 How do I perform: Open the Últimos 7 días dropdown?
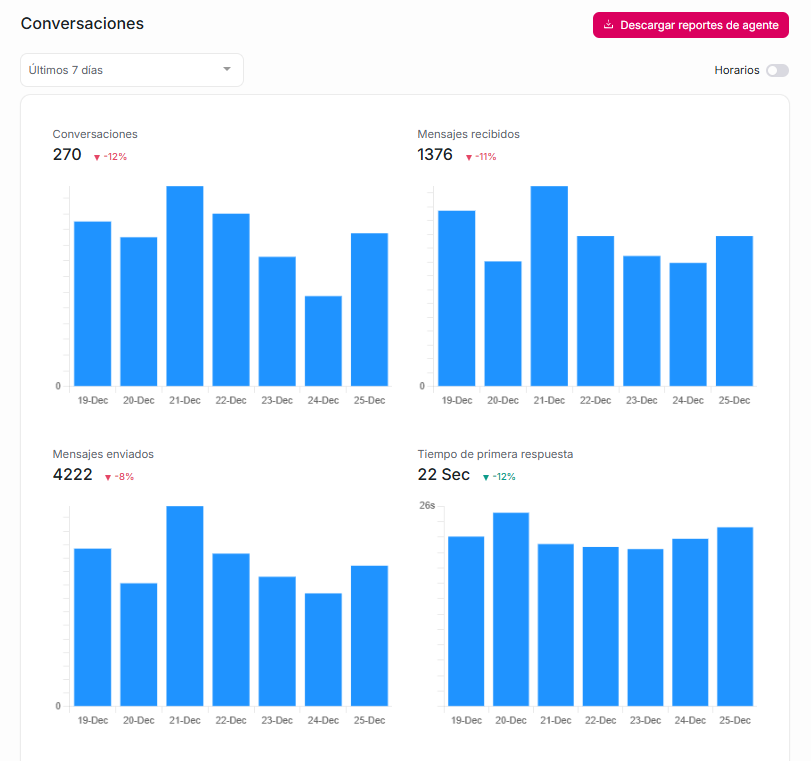point(131,70)
